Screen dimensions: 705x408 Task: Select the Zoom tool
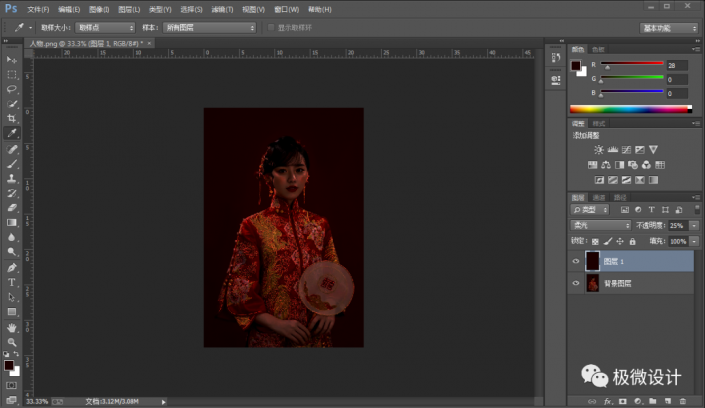pos(12,342)
